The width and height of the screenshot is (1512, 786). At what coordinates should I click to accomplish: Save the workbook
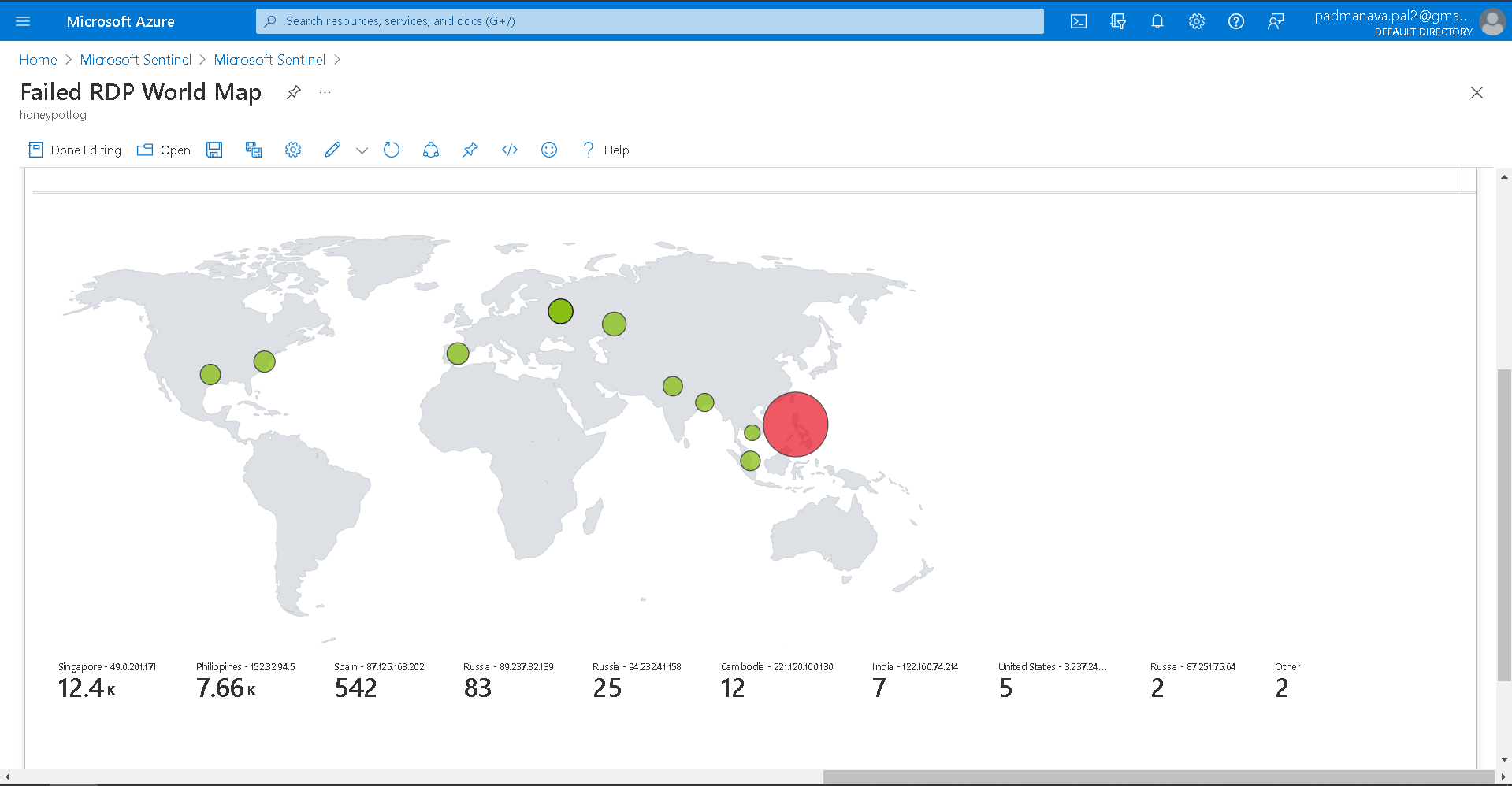tap(214, 150)
